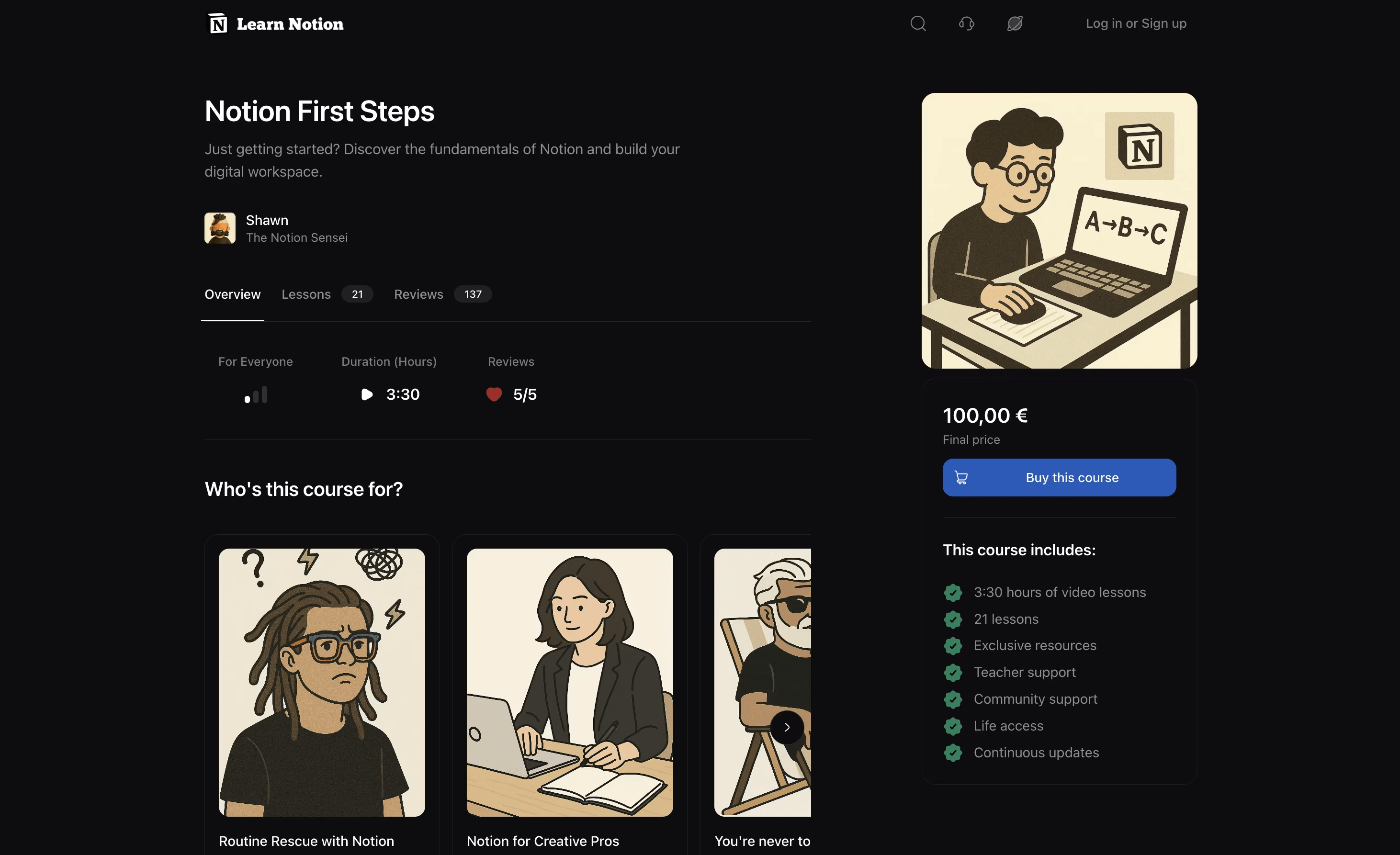1400x855 pixels.
Task: Click the Buy this course button
Action: pyautogui.click(x=1059, y=478)
